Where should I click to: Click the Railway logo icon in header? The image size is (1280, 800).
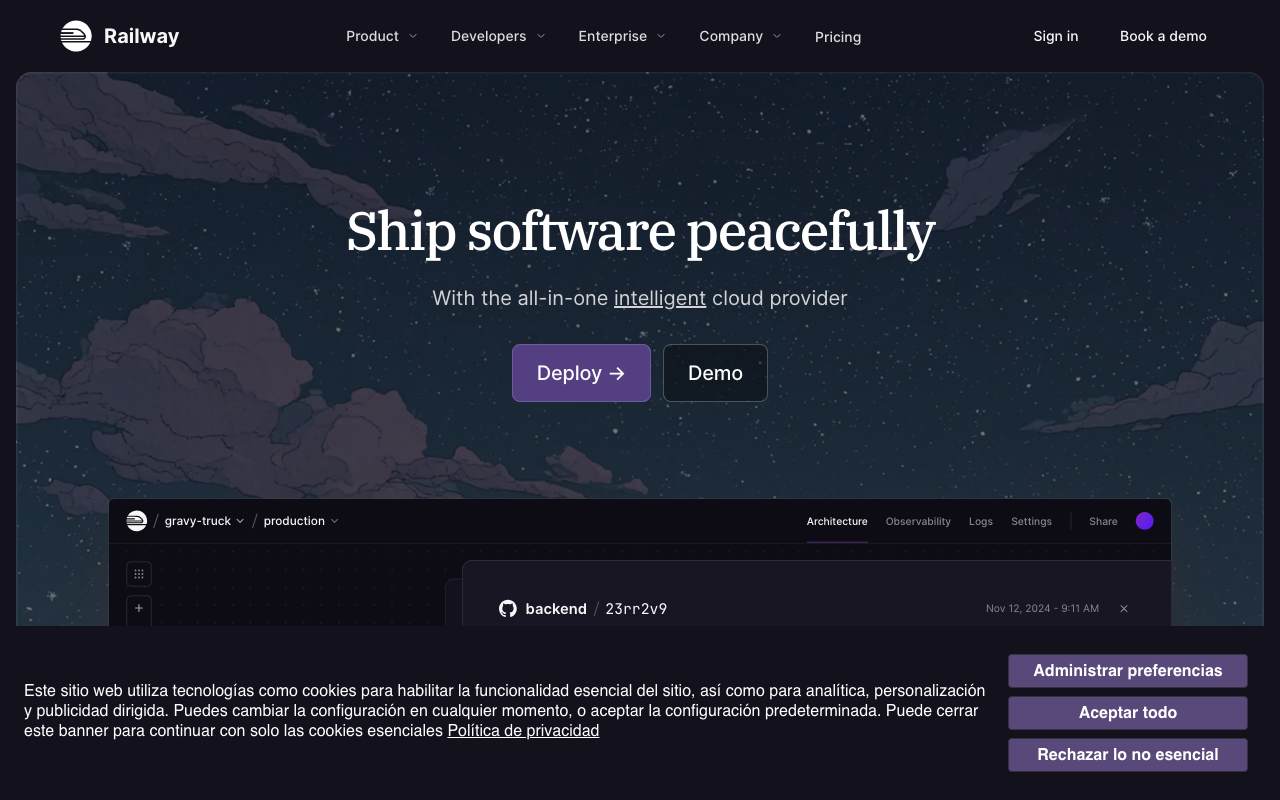[x=76, y=36]
